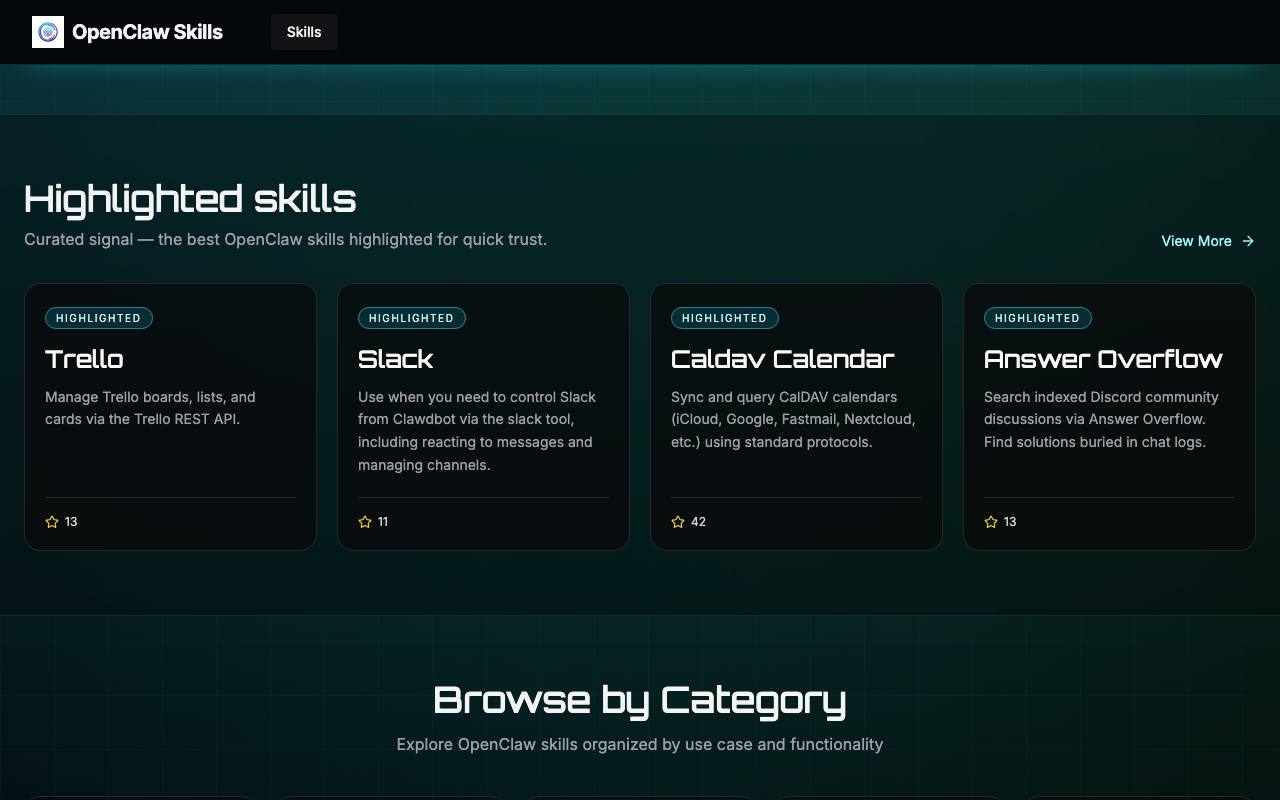Click the star icon on Trello card
Image resolution: width=1280 pixels, height=800 pixels.
52,522
